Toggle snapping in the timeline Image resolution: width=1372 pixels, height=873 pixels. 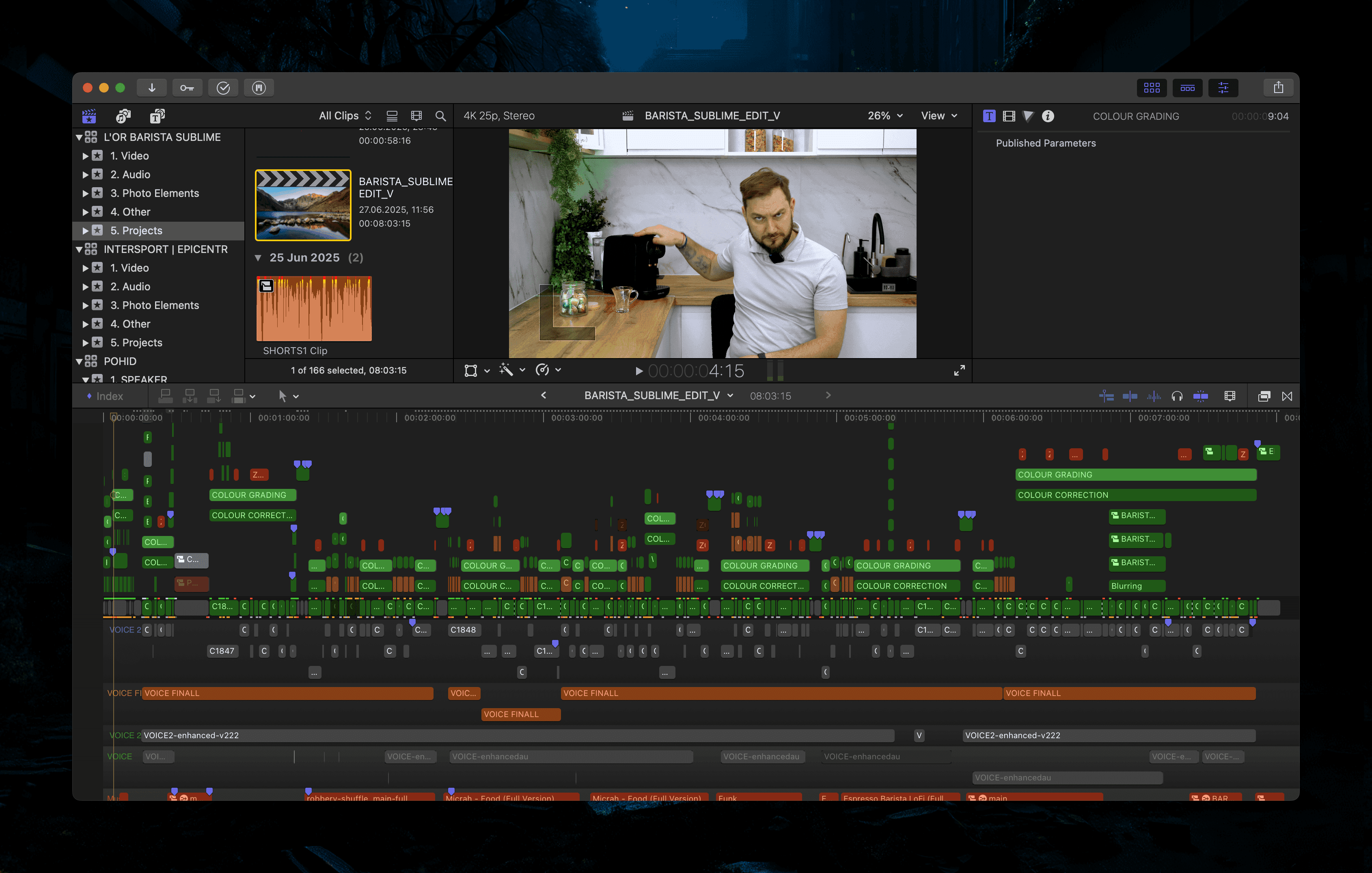pyautogui.click(x=1201, y=396)
